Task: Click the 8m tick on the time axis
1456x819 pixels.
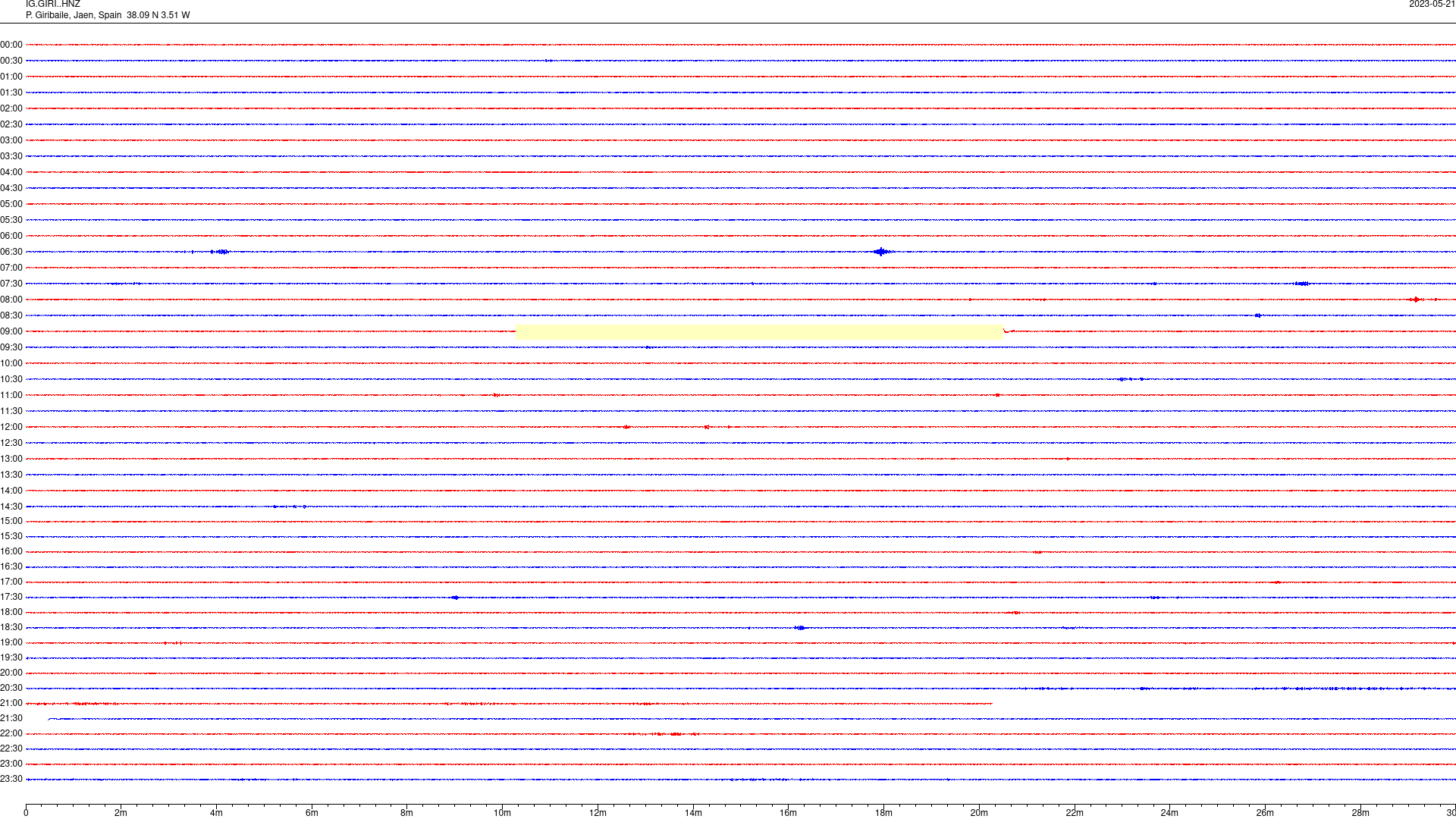Action: pos(407,813)
